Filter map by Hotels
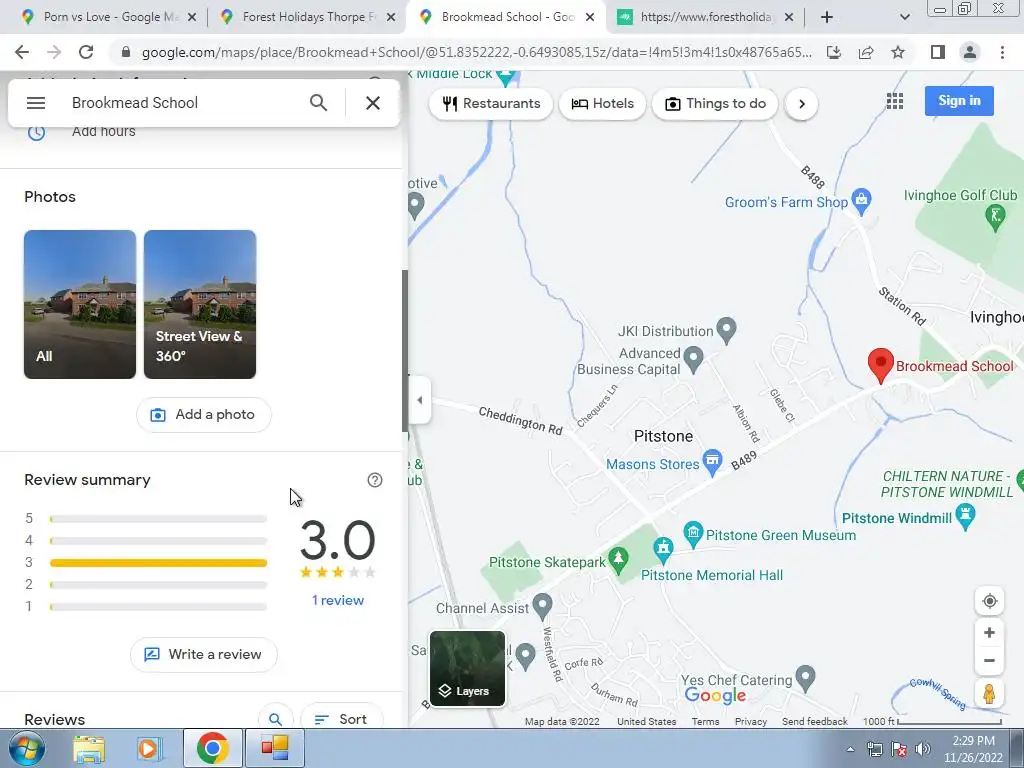This screenshot has height=768, width=1024. pos(603,103)
